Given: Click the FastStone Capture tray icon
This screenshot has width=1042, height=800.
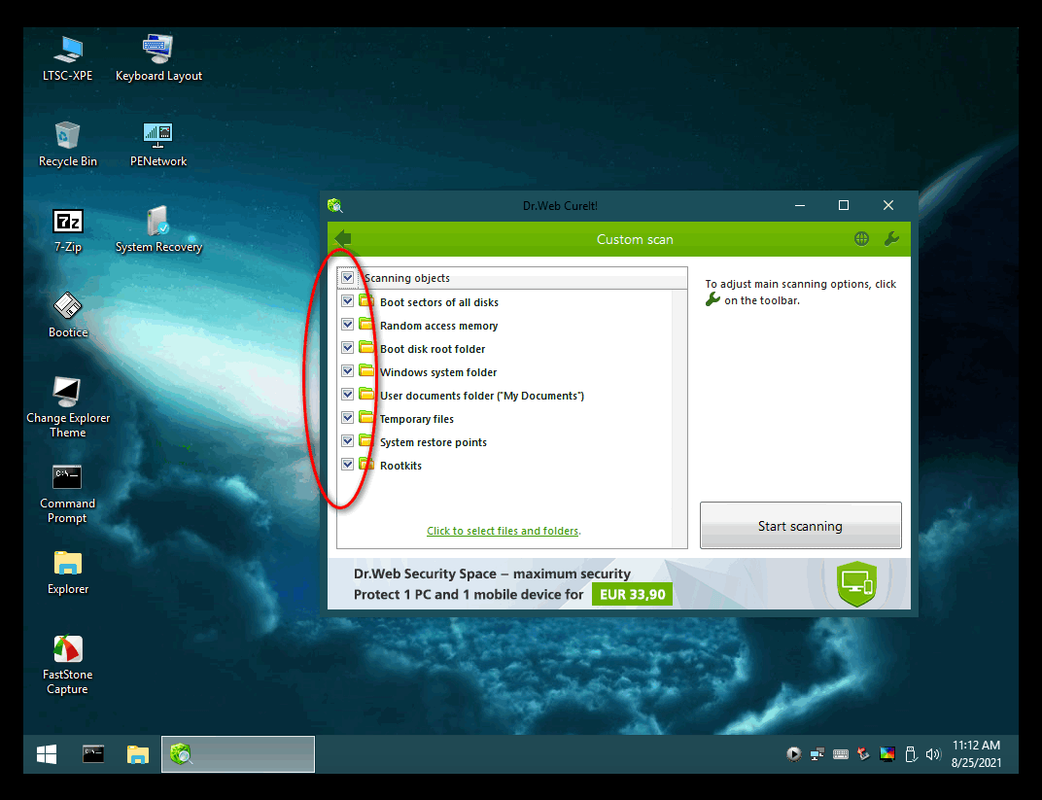Looking at the screenshot, I should click(863, 754).
